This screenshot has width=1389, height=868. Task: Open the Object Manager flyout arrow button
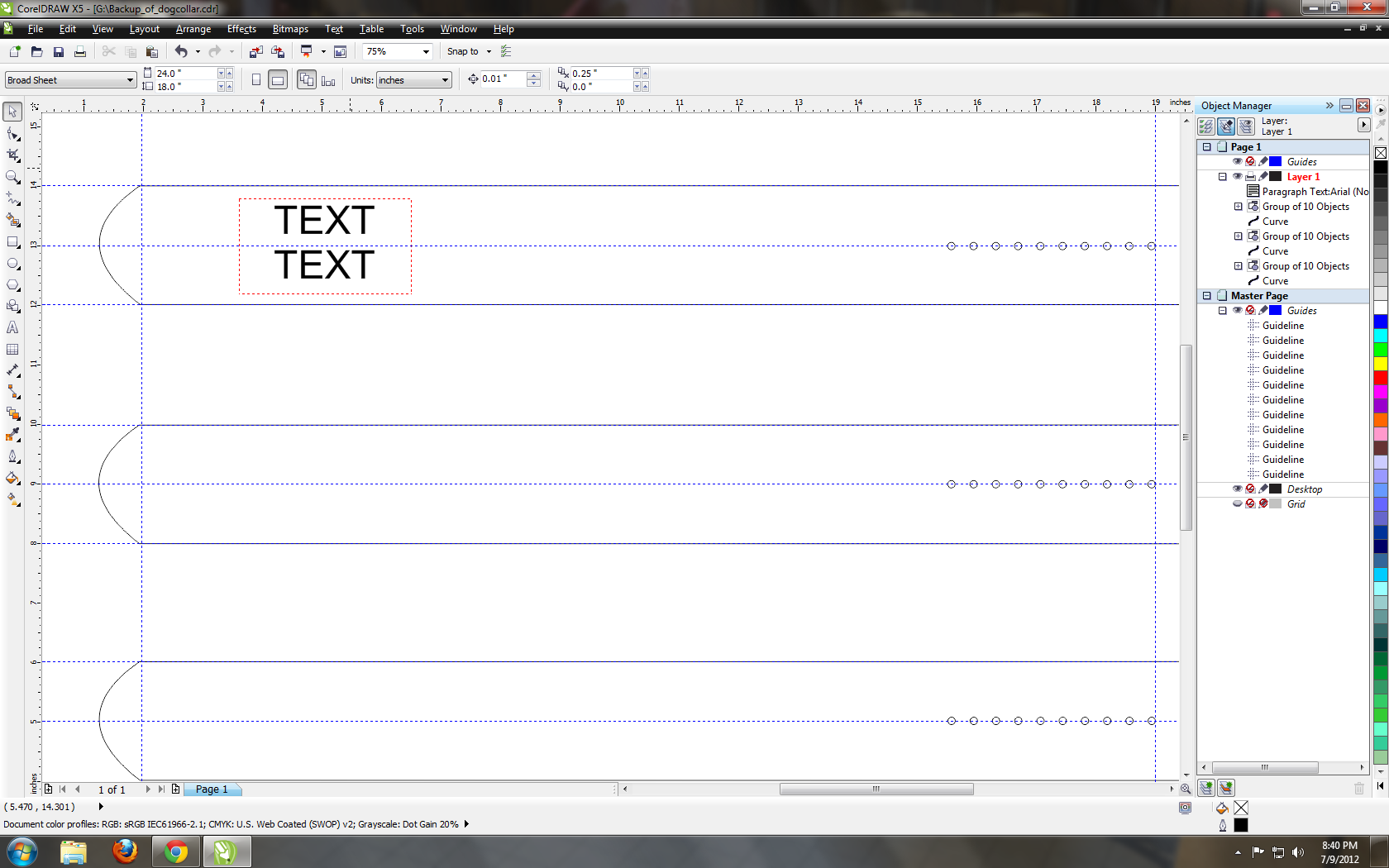[x=1363, y=125]
